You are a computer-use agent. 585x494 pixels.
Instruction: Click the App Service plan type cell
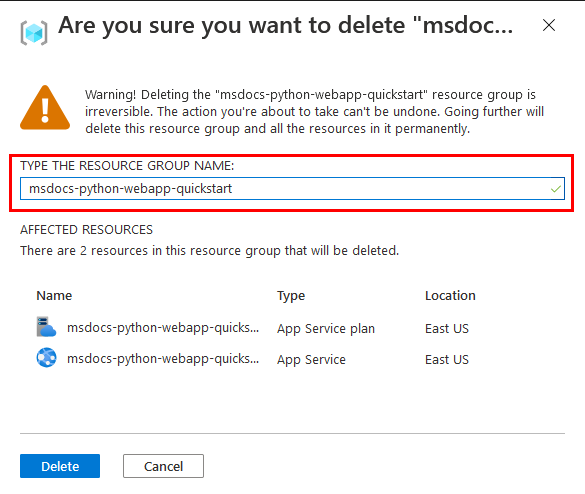(326, 329)
